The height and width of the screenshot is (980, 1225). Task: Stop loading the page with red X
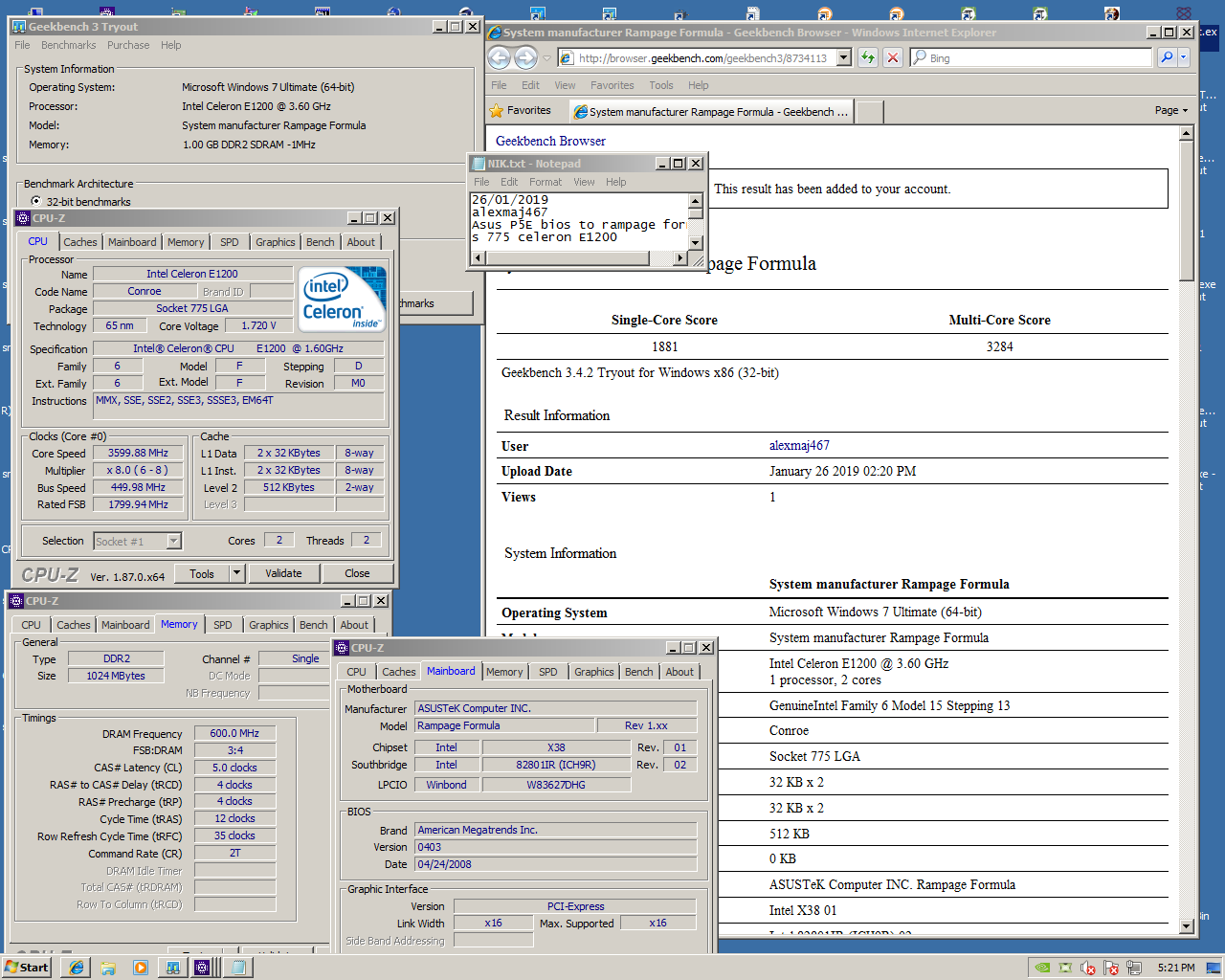[x=893, y=58]
